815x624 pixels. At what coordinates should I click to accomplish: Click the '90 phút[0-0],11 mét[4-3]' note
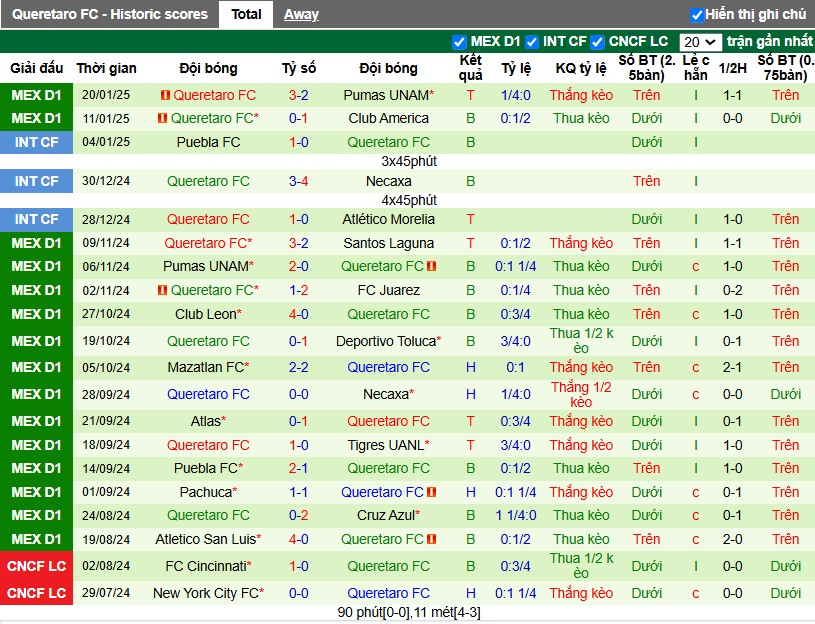tap(409, 613)
